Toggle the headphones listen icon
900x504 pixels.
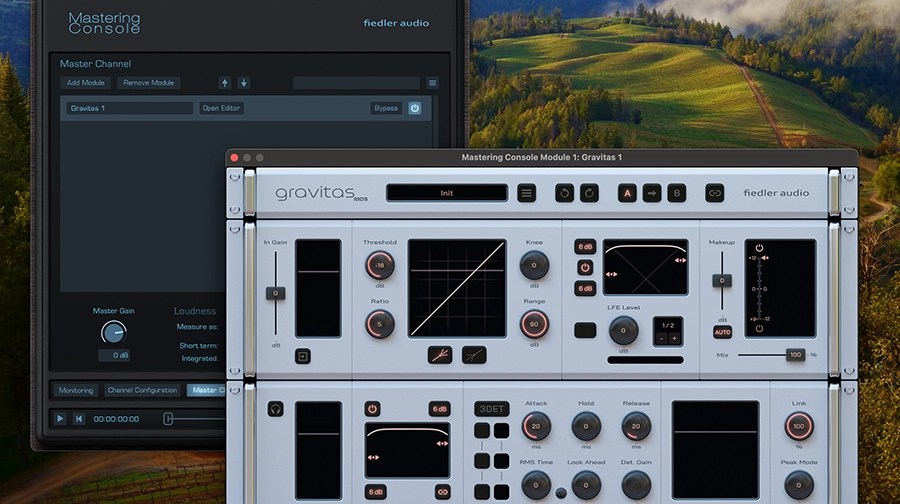[276, 409]
